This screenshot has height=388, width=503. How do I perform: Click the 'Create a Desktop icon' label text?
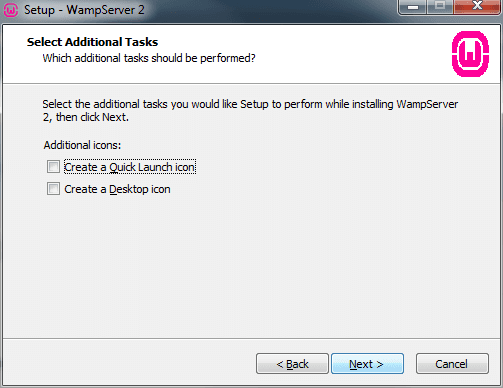[x=117, y=189]
